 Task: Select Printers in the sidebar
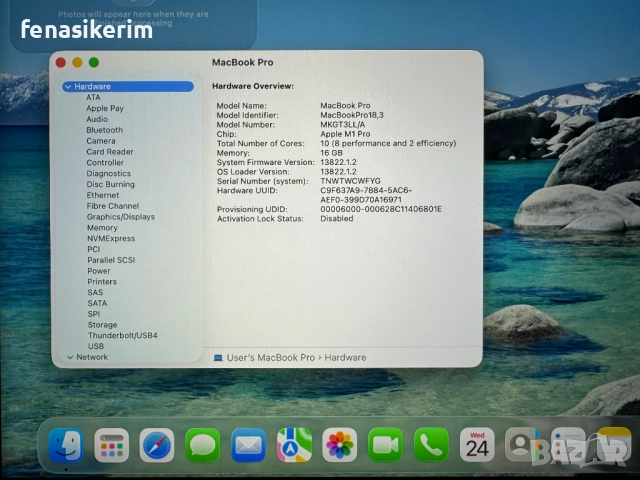coord(102,282)
